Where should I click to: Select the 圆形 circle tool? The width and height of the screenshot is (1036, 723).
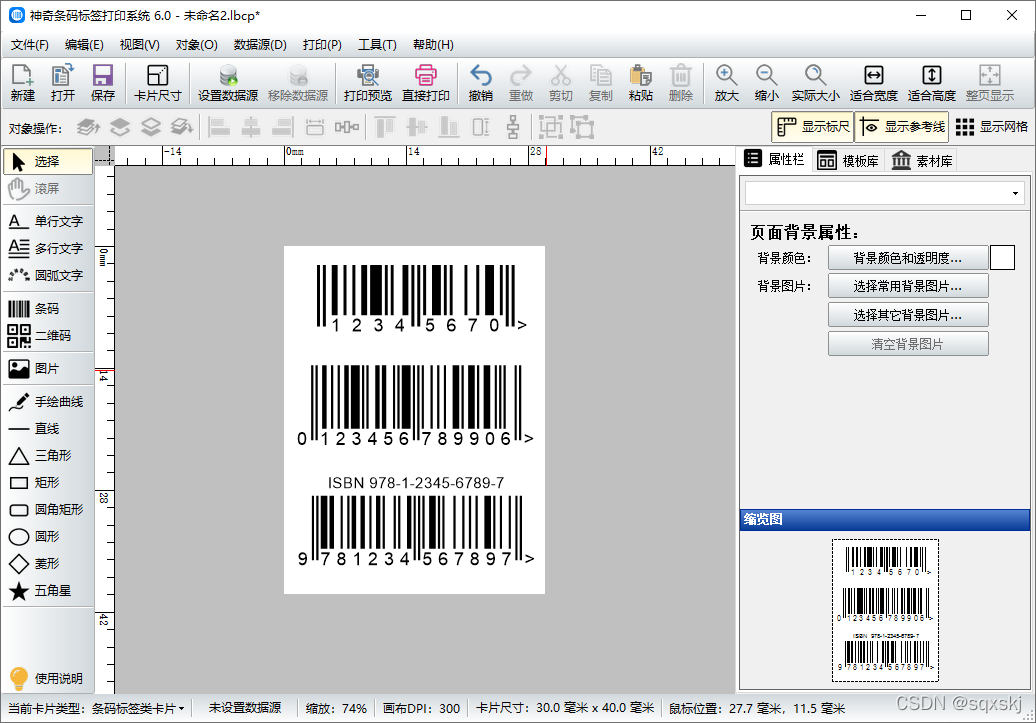(x=48, y=537)
